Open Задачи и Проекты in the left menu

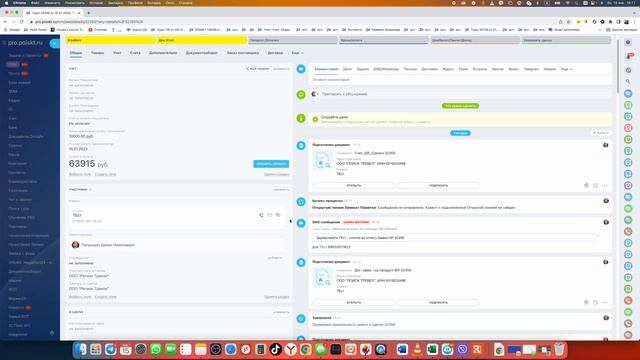25,55
